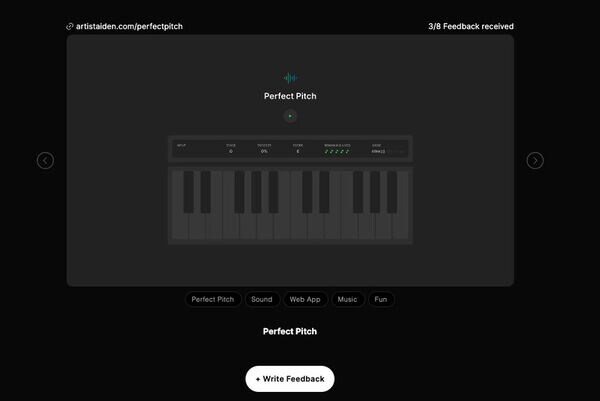Click the green remaining lives music notes
This screenshot has height=401, width=600.
coord(337,152)
